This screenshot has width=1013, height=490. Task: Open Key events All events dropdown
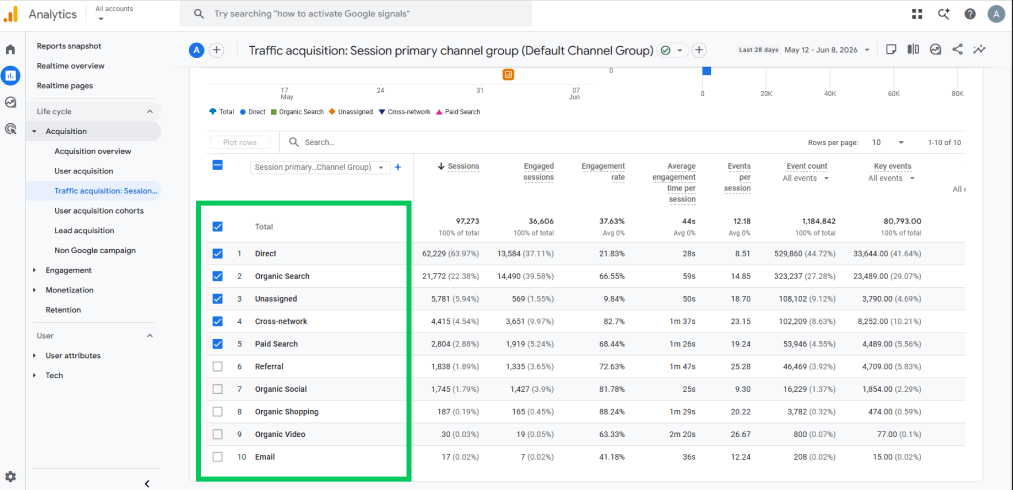point(892,178)
